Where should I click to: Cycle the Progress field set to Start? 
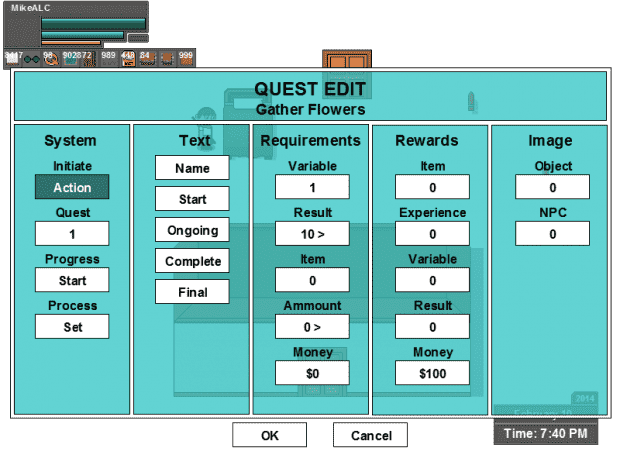point(72,279)
